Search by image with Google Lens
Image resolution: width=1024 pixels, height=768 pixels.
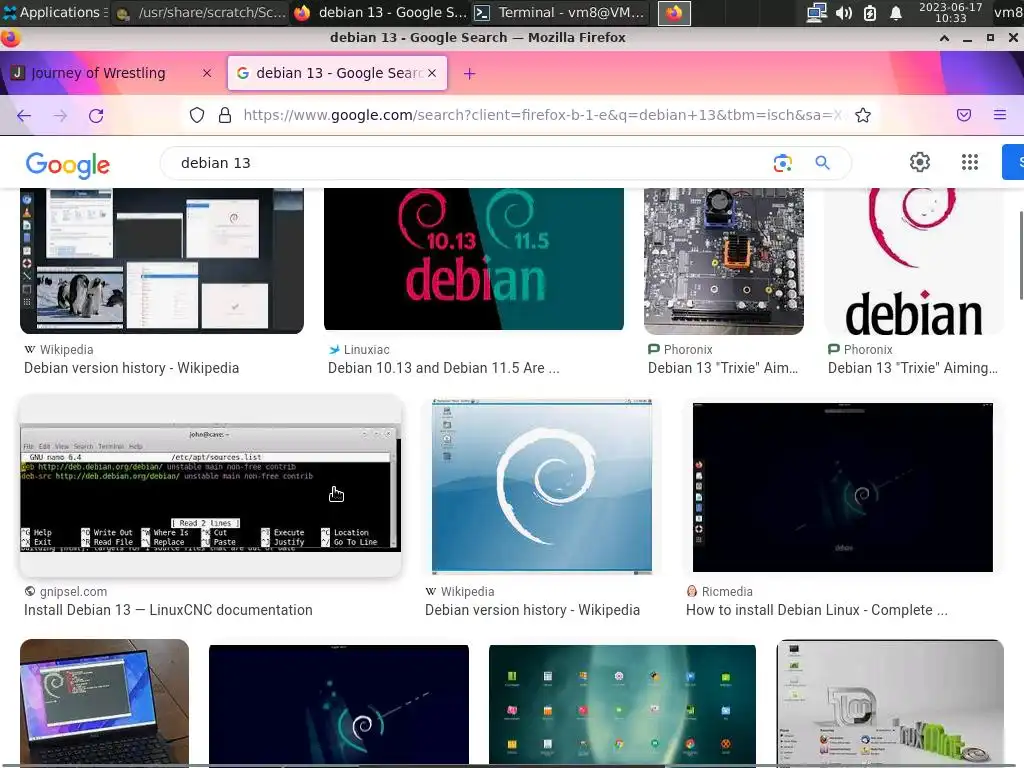[x=782, y=163]
